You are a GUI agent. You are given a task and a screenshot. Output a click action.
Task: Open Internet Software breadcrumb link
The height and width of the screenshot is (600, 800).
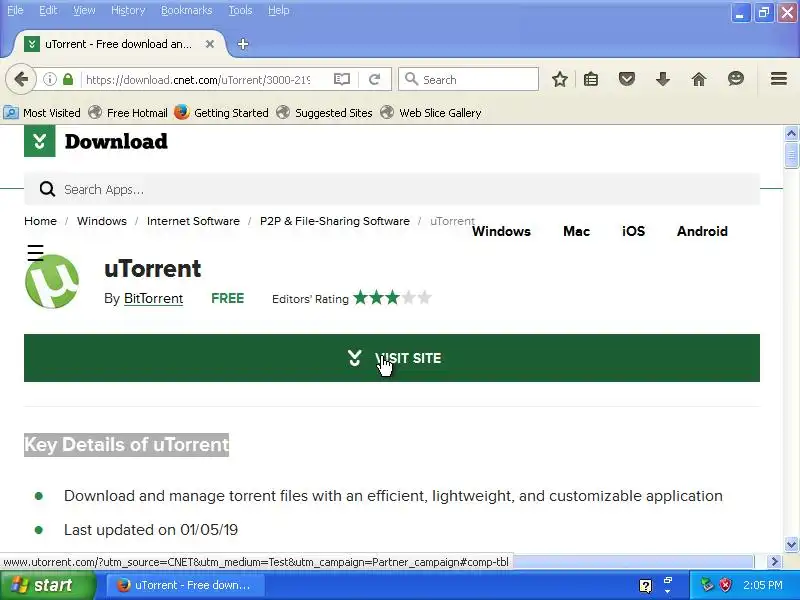pos(193,221)
